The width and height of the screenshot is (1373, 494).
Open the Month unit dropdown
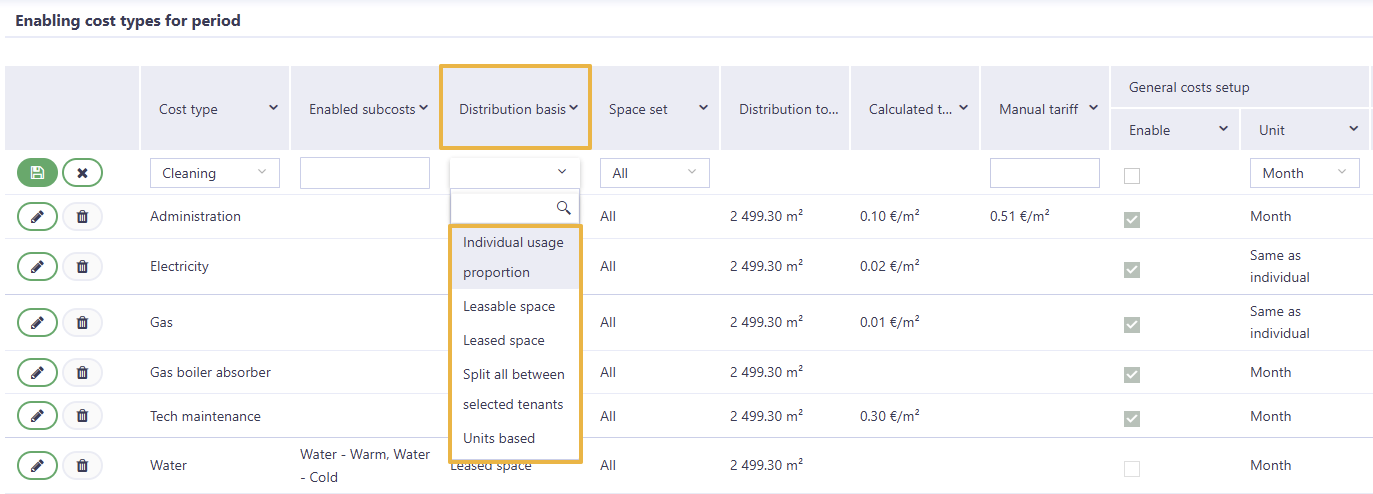(x=1305, y=173)
